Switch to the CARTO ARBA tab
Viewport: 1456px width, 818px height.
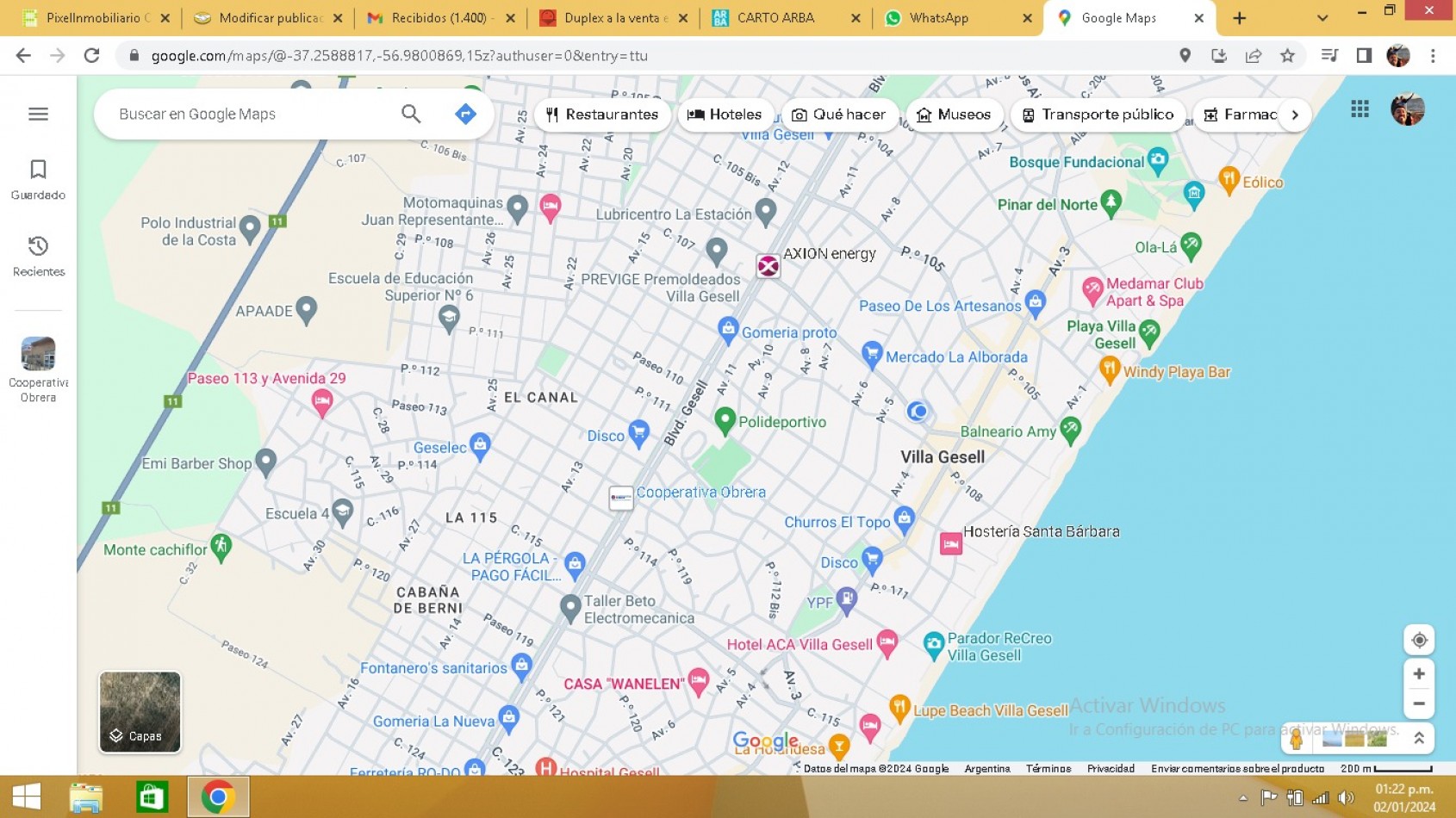(784, 18)
